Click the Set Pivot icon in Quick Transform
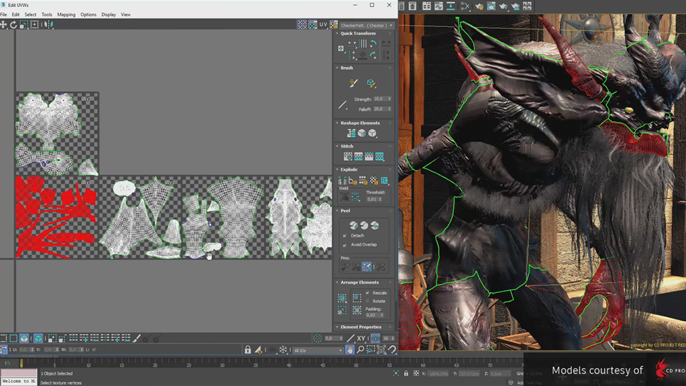This screenshot has width=686, height=386. click(341, 49)
